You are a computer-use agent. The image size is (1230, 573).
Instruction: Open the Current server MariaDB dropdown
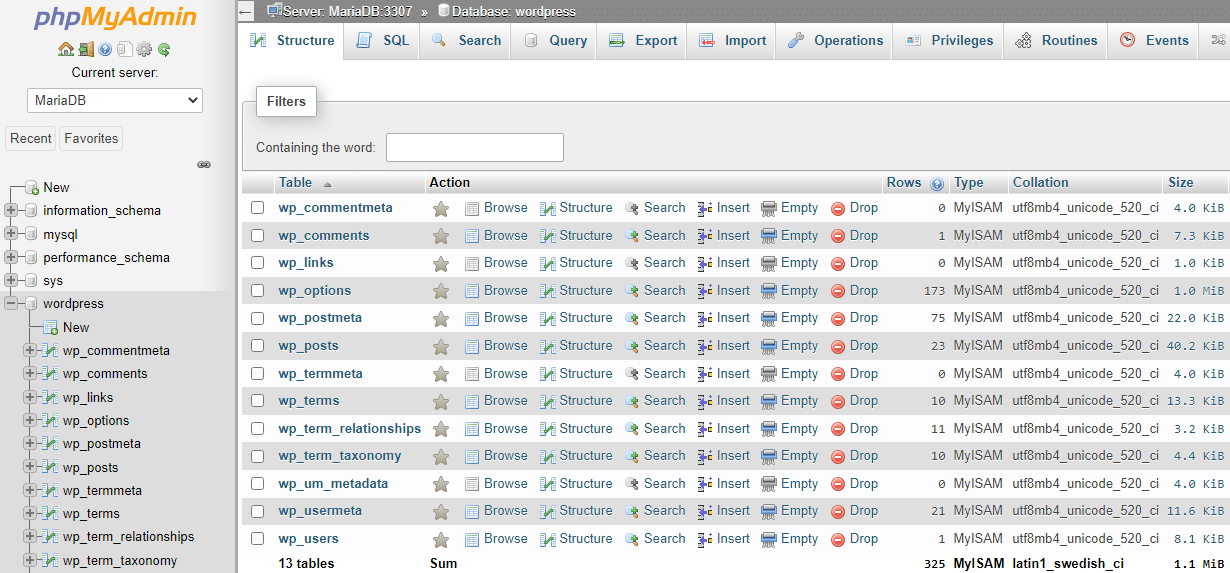pyautogui.click(x=115, y=100)
